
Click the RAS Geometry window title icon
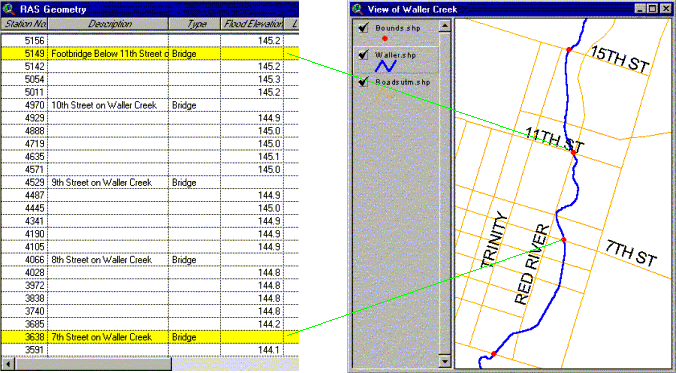pos(8,9)
